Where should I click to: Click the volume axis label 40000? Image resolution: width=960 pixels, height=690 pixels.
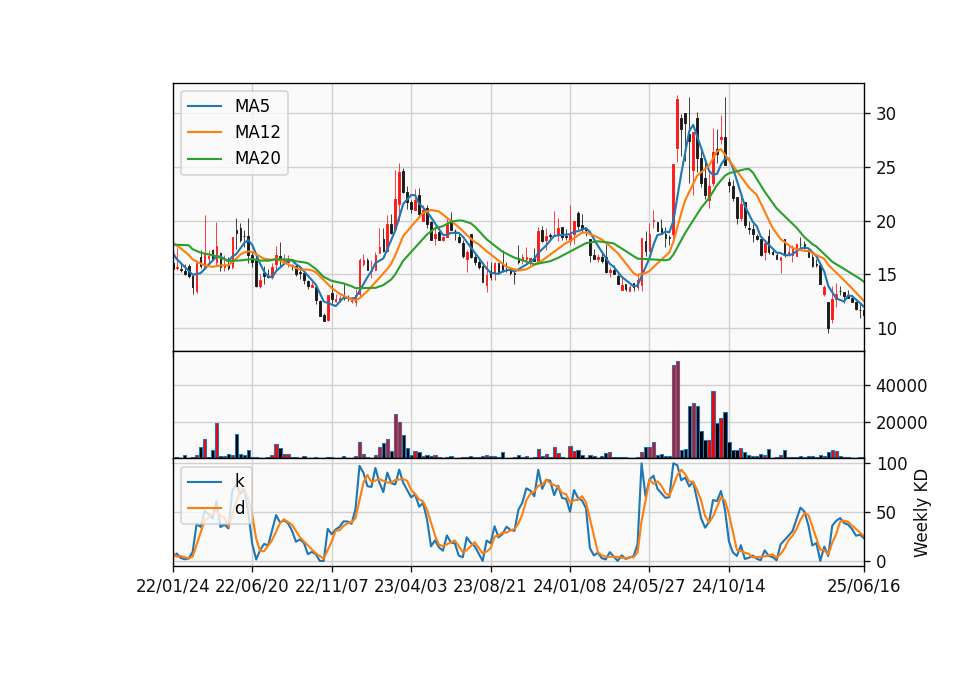[x=901, y=386]
